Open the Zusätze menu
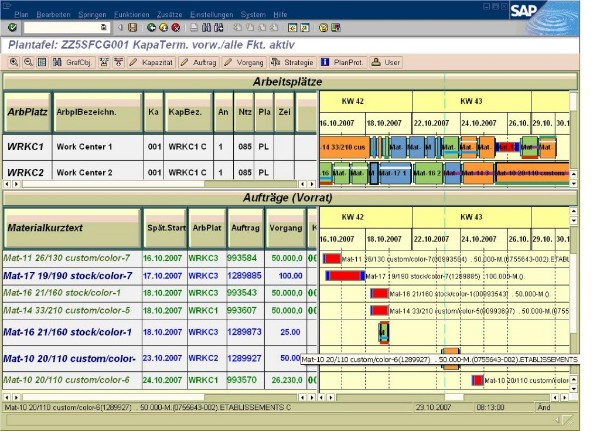600x431 pixels. click(168, 15)
